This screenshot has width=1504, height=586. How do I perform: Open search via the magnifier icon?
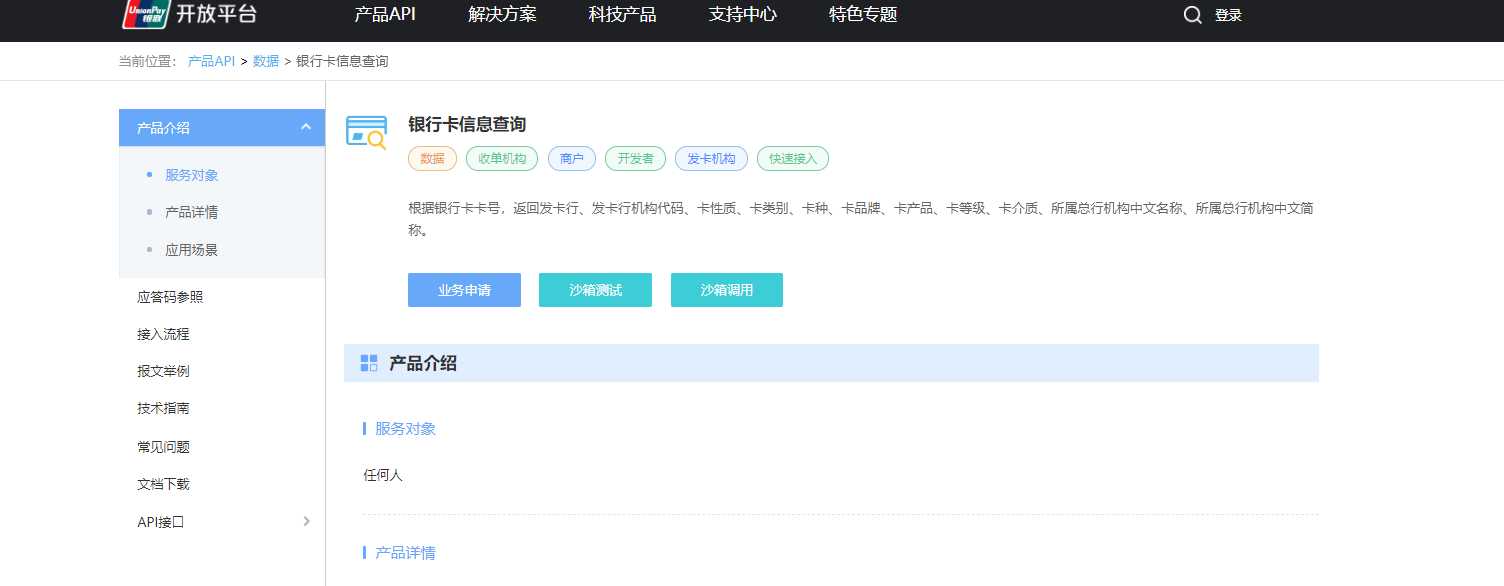1192,15
